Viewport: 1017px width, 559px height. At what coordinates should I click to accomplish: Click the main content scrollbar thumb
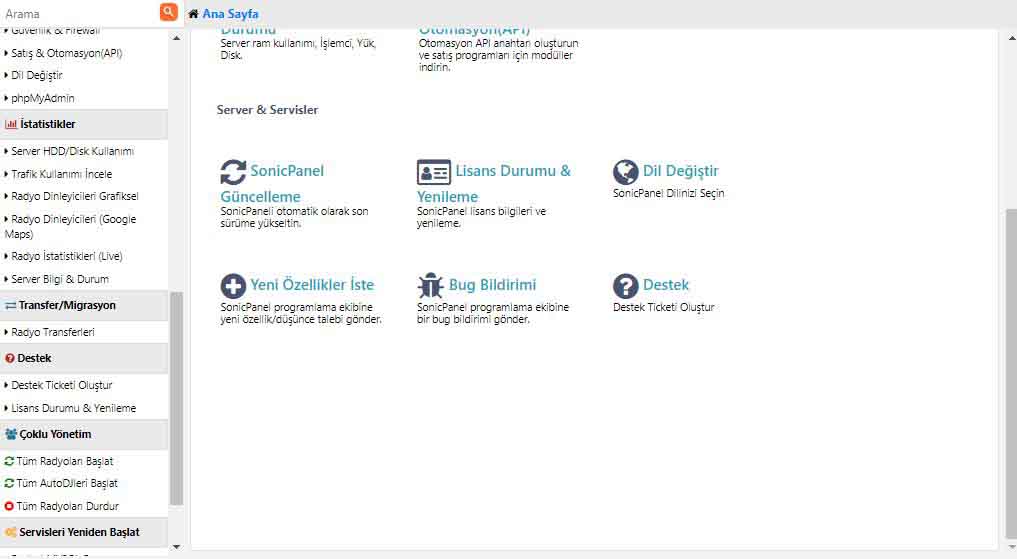pos(1011,374)
